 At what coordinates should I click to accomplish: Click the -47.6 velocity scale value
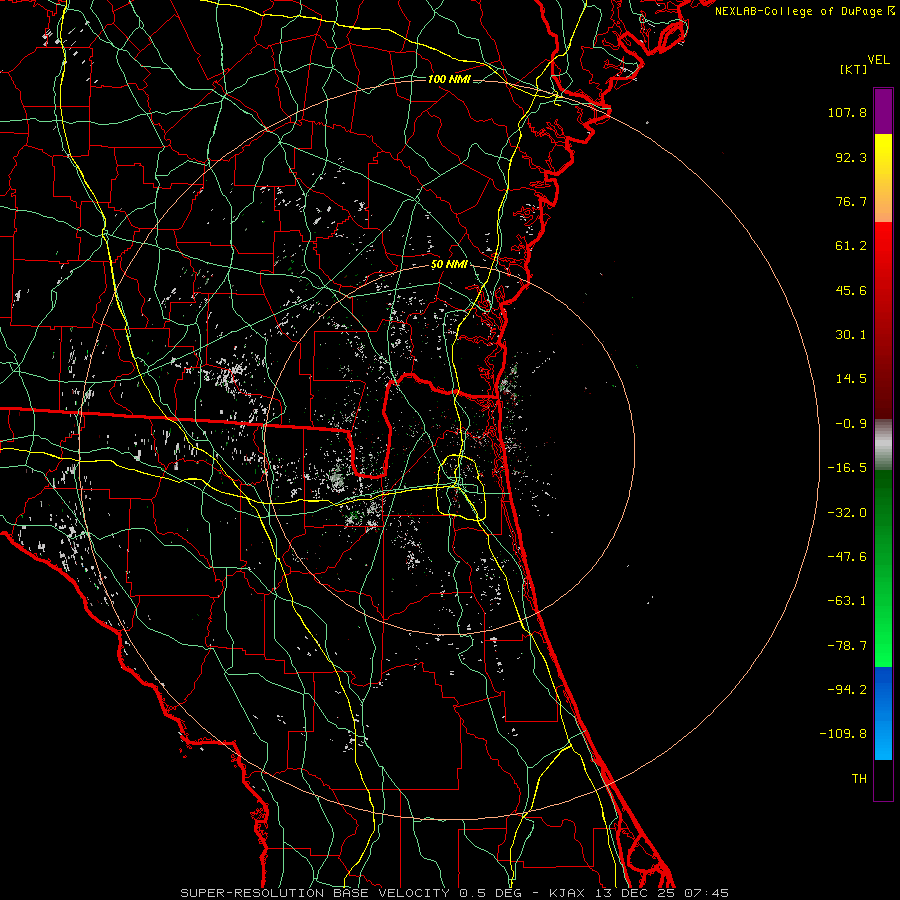(847, 557)
